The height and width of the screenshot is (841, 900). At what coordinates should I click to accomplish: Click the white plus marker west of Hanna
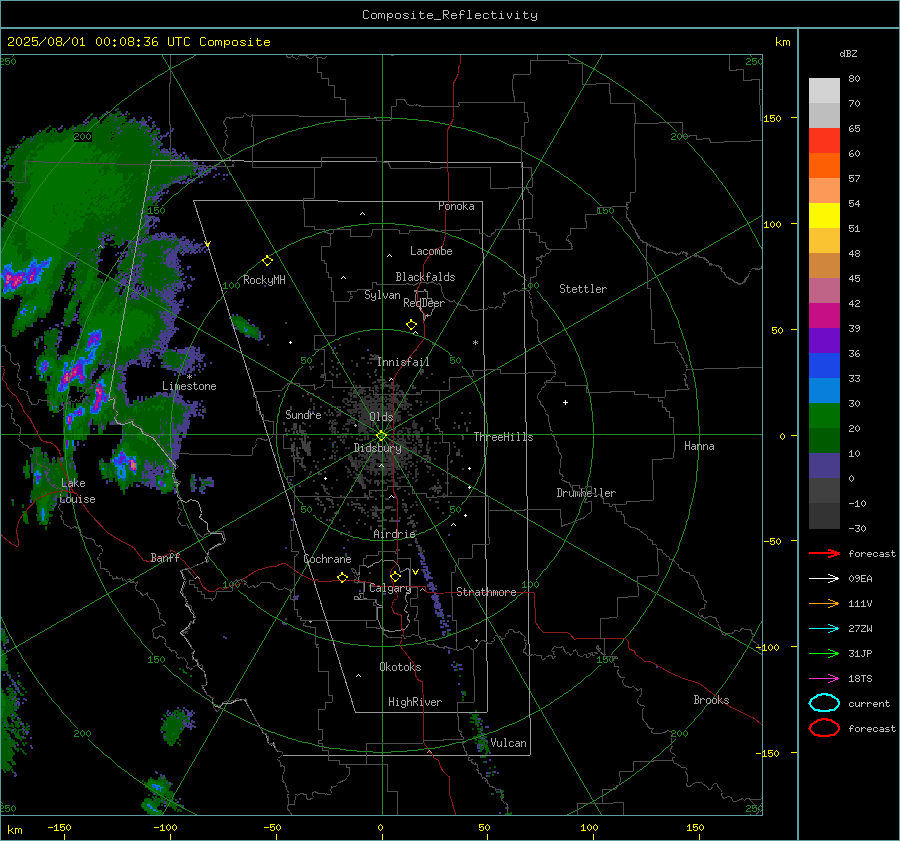(565, 402)
